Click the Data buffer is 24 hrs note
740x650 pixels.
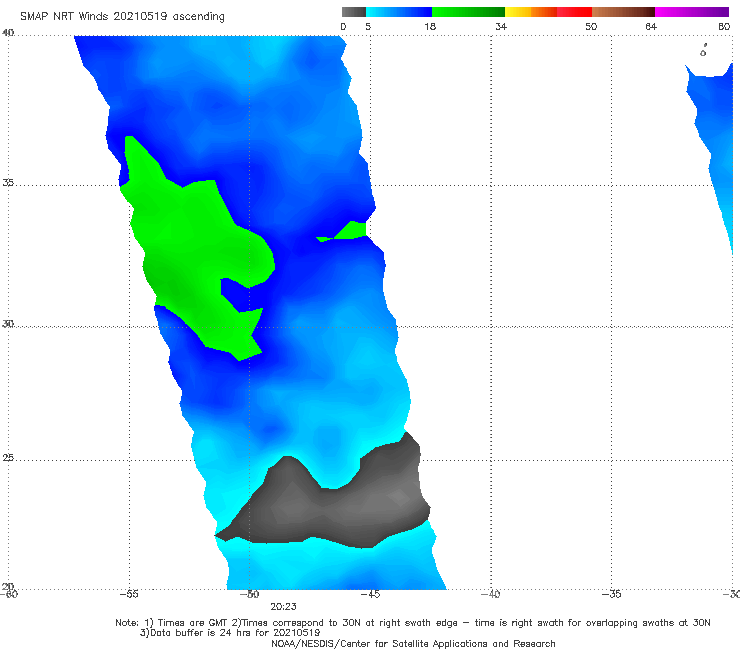pos(230,633)
